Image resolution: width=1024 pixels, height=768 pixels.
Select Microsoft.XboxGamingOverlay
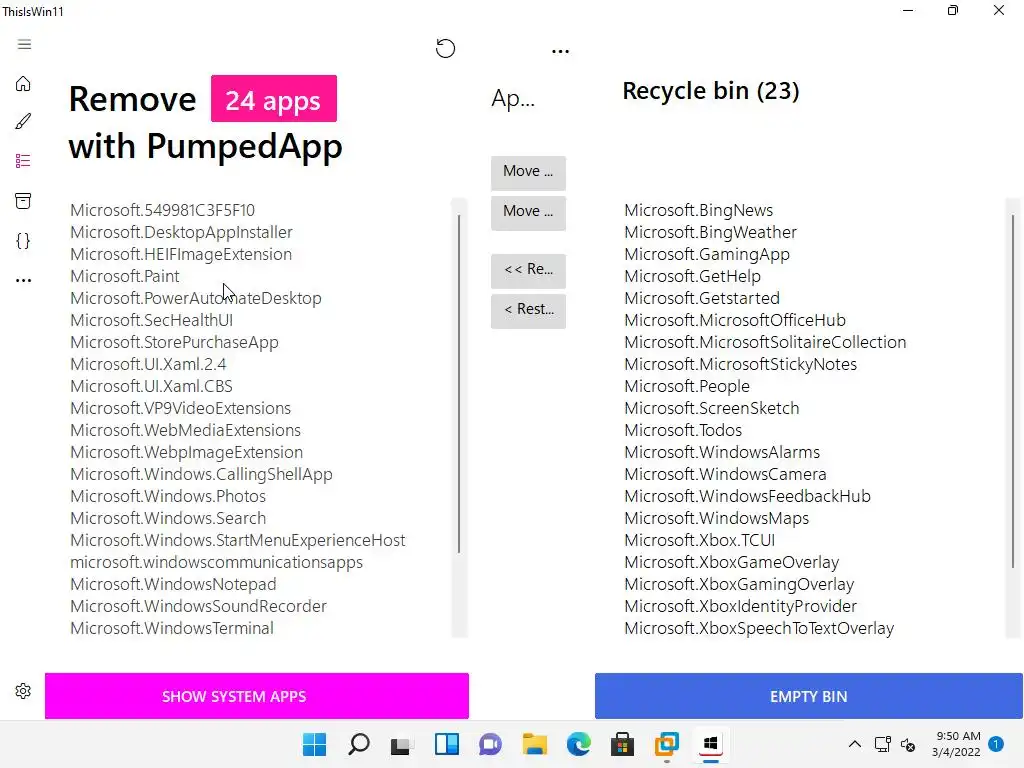click(x=739, y=584)
